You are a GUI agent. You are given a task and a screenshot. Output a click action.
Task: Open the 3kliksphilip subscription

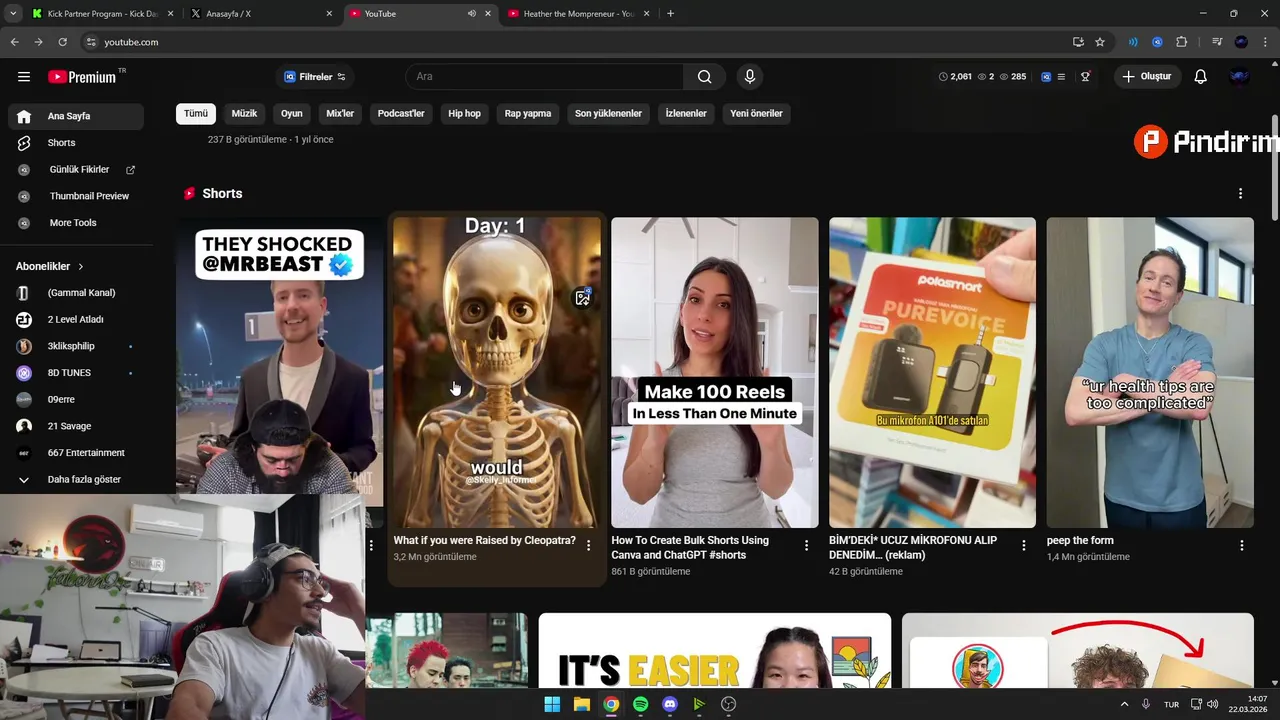76,346
